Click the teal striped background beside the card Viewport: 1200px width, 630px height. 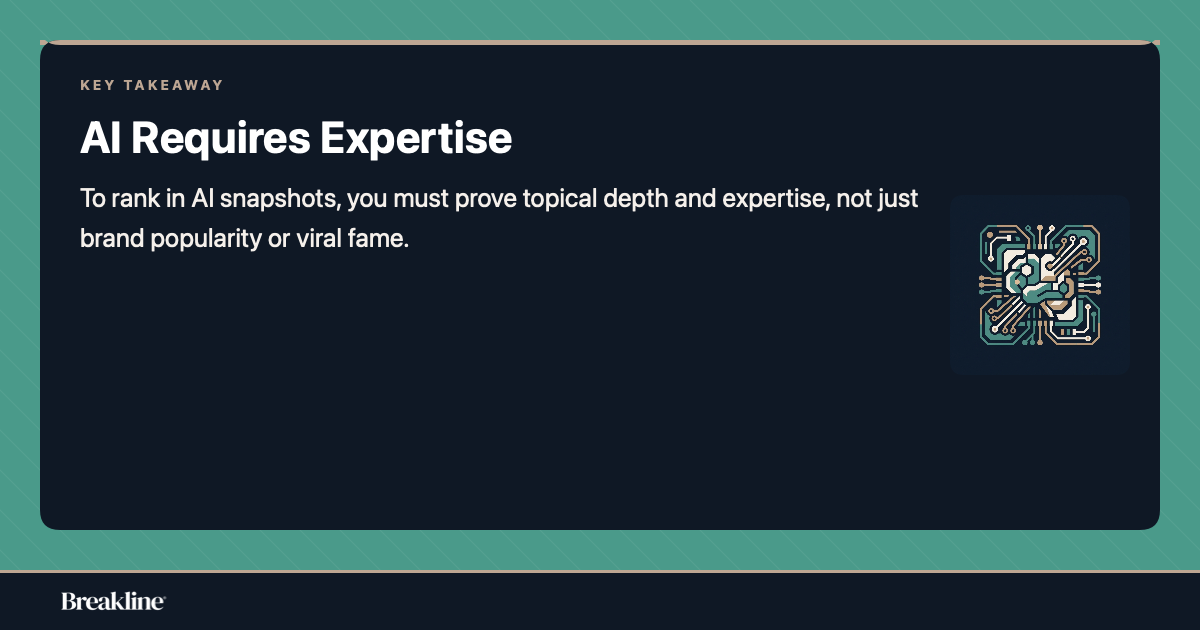(19, 300)
